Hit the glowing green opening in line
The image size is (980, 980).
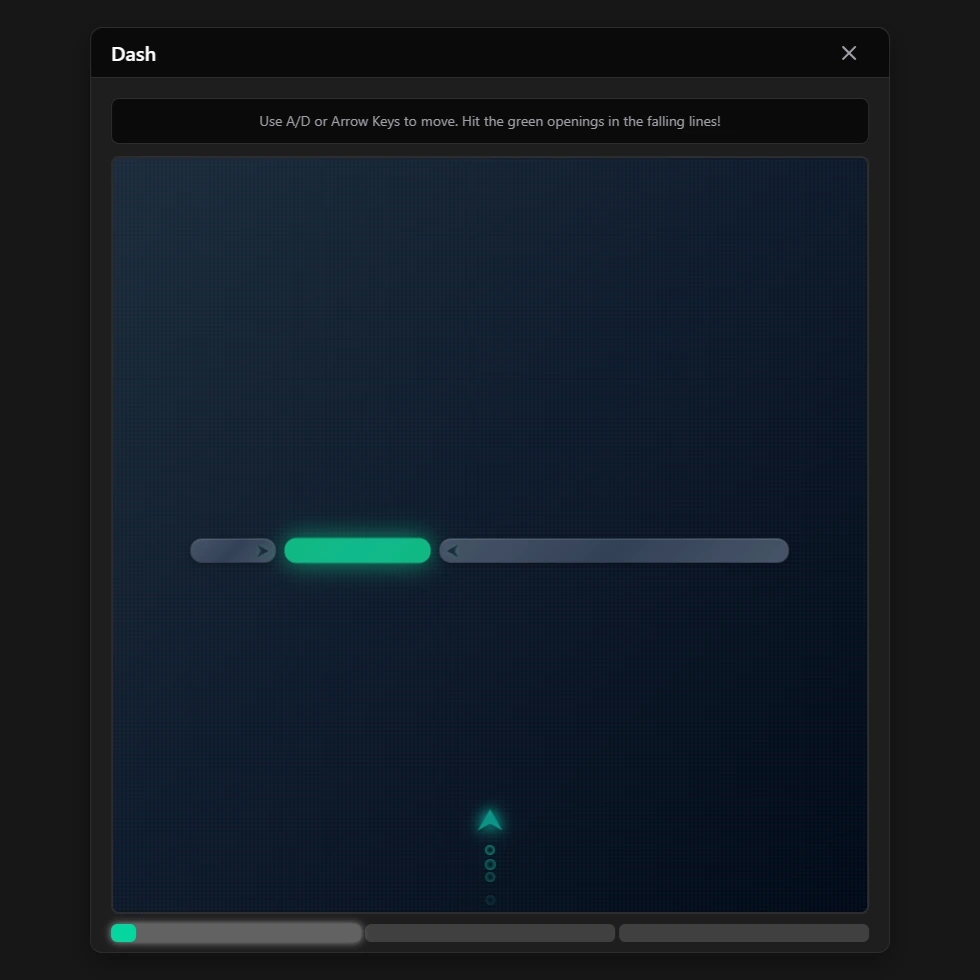point(357,551)
